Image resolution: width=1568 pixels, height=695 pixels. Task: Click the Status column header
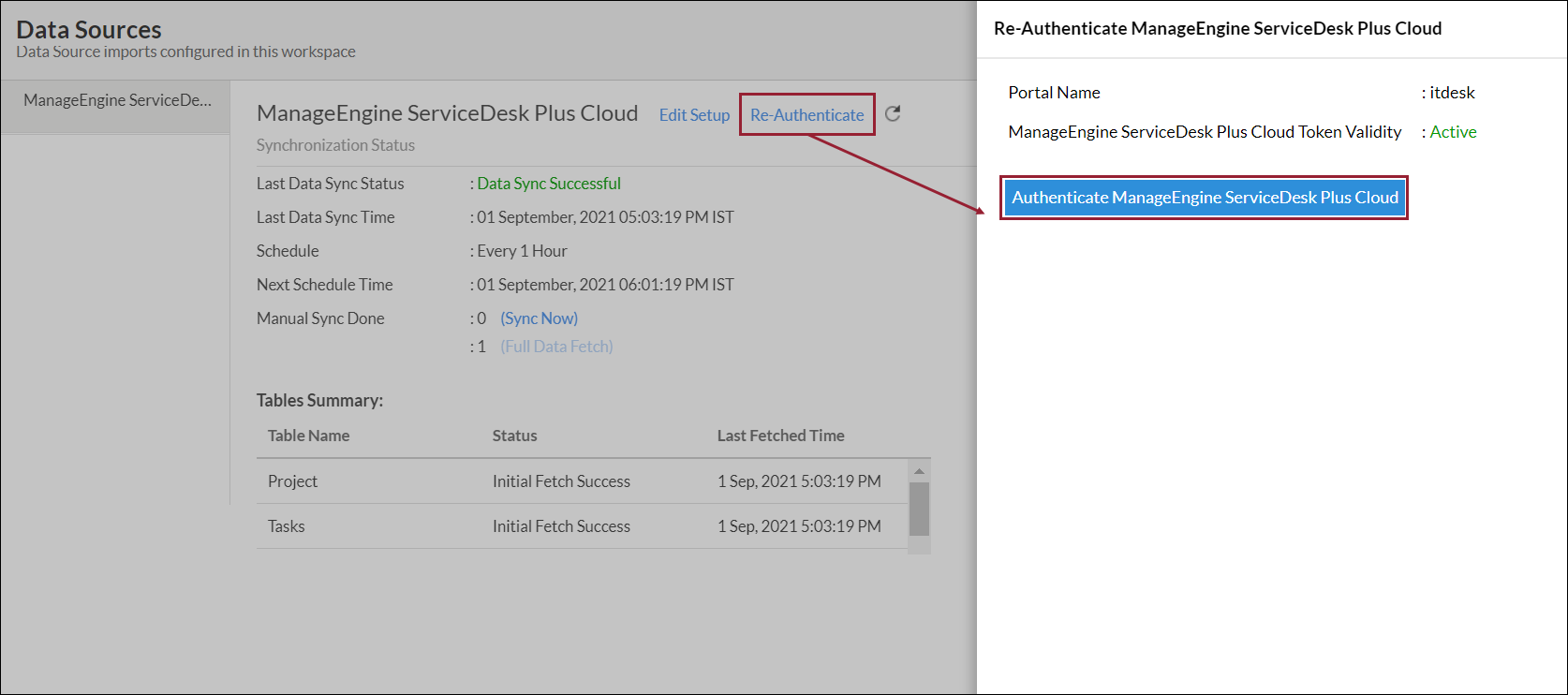click(x=514, y=436)
